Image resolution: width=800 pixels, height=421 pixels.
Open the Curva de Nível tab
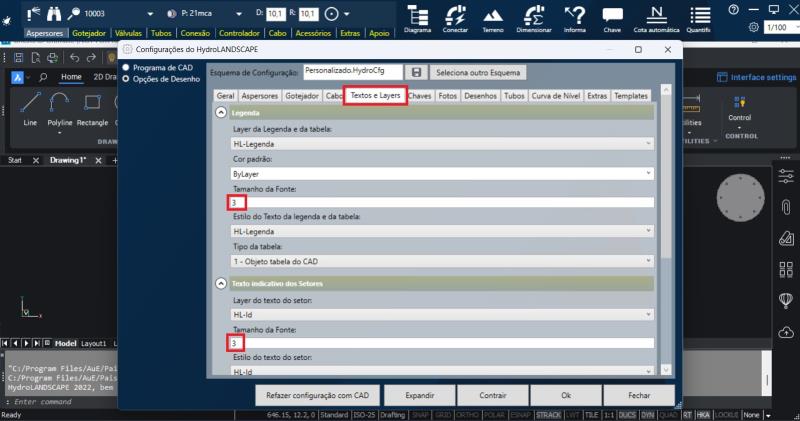555,96
